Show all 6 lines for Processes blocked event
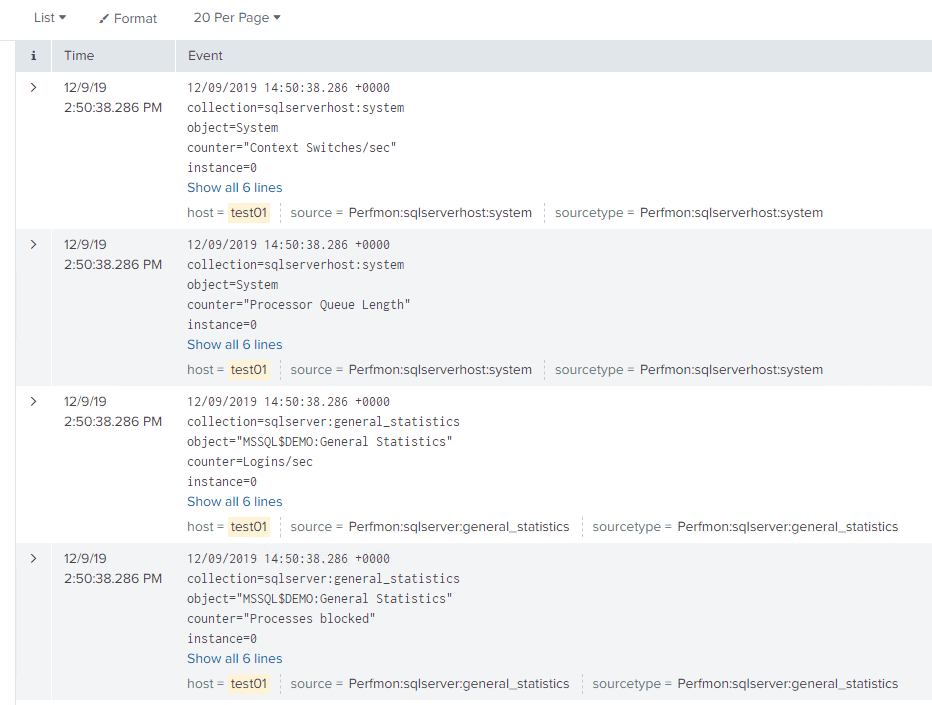 click(234, 658)
